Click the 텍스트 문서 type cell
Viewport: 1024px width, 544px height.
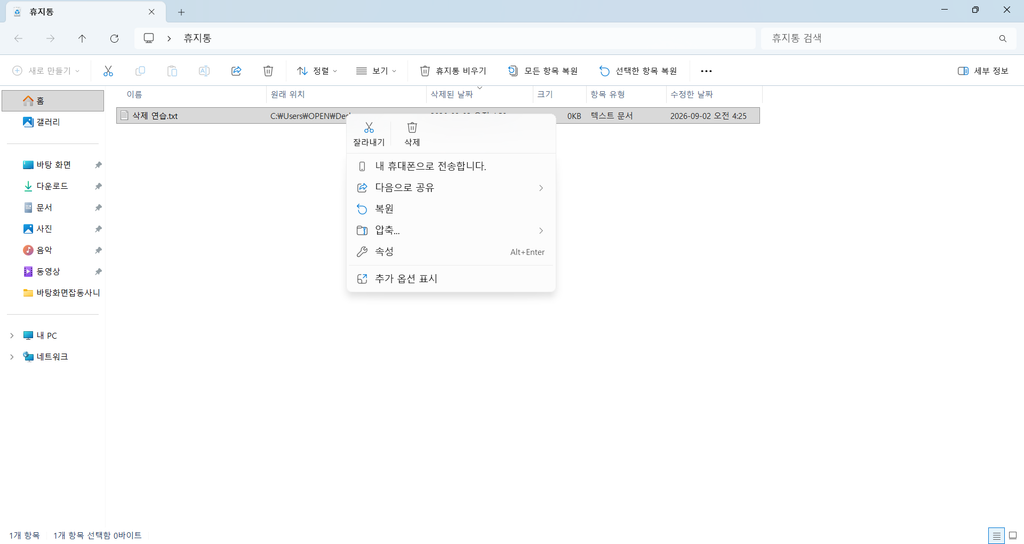[612, 116]
